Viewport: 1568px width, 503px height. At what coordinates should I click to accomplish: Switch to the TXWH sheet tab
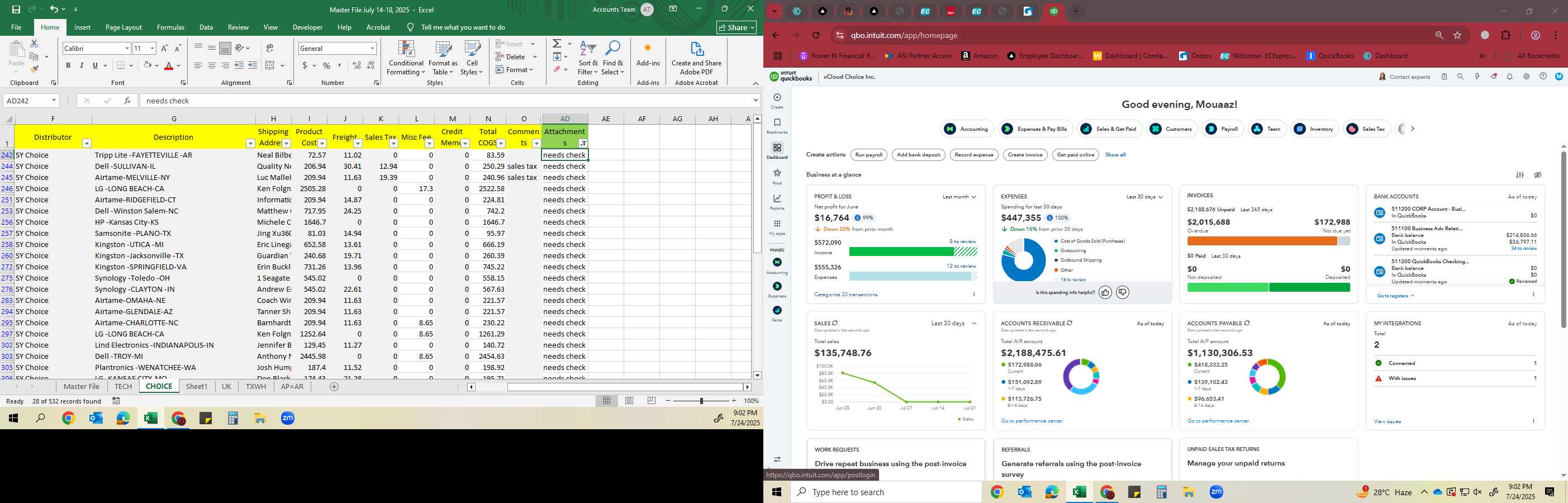(256, 387)
